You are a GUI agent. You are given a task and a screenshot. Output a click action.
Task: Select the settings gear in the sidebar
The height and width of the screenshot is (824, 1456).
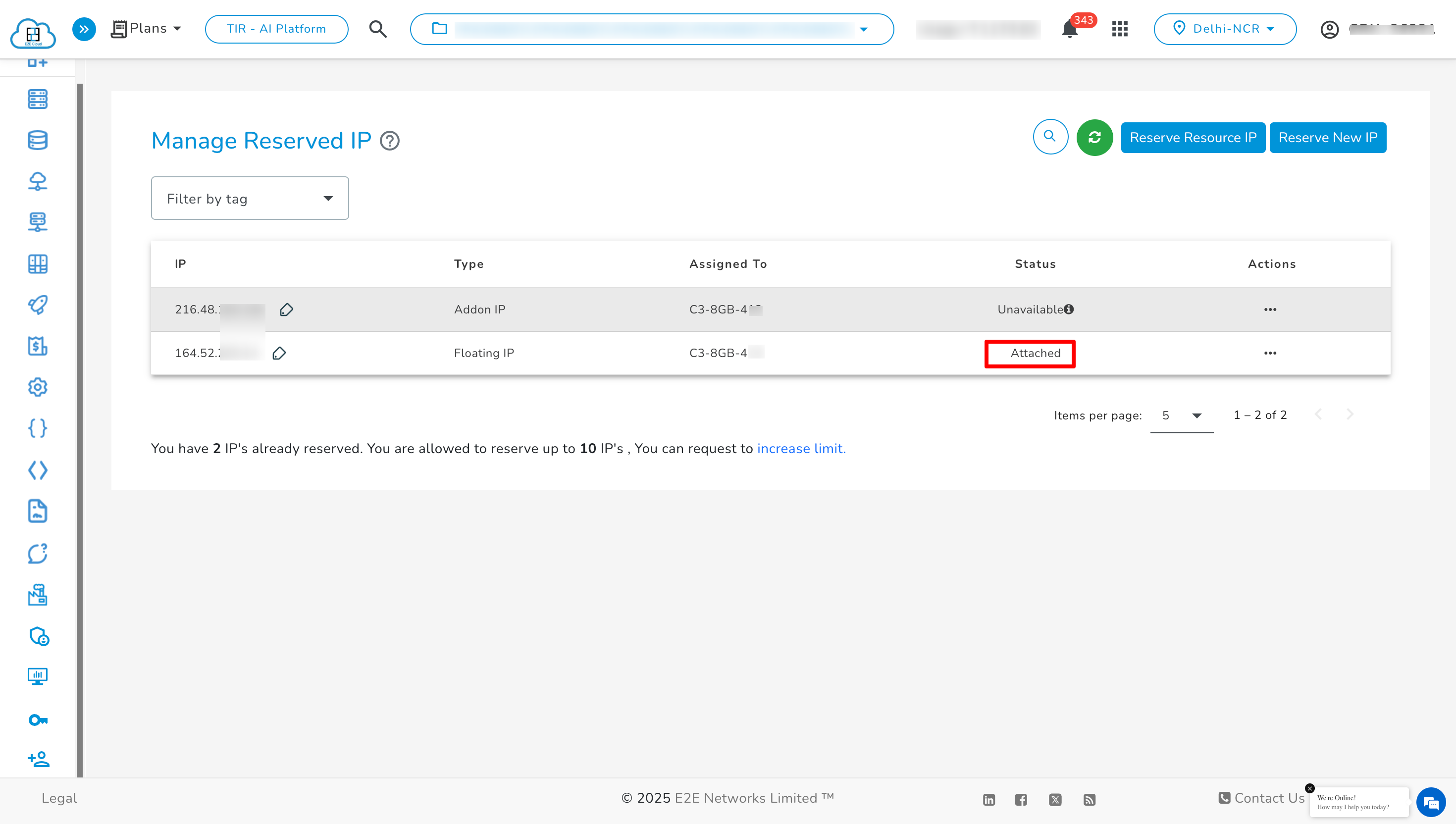[x=37, y=387]
